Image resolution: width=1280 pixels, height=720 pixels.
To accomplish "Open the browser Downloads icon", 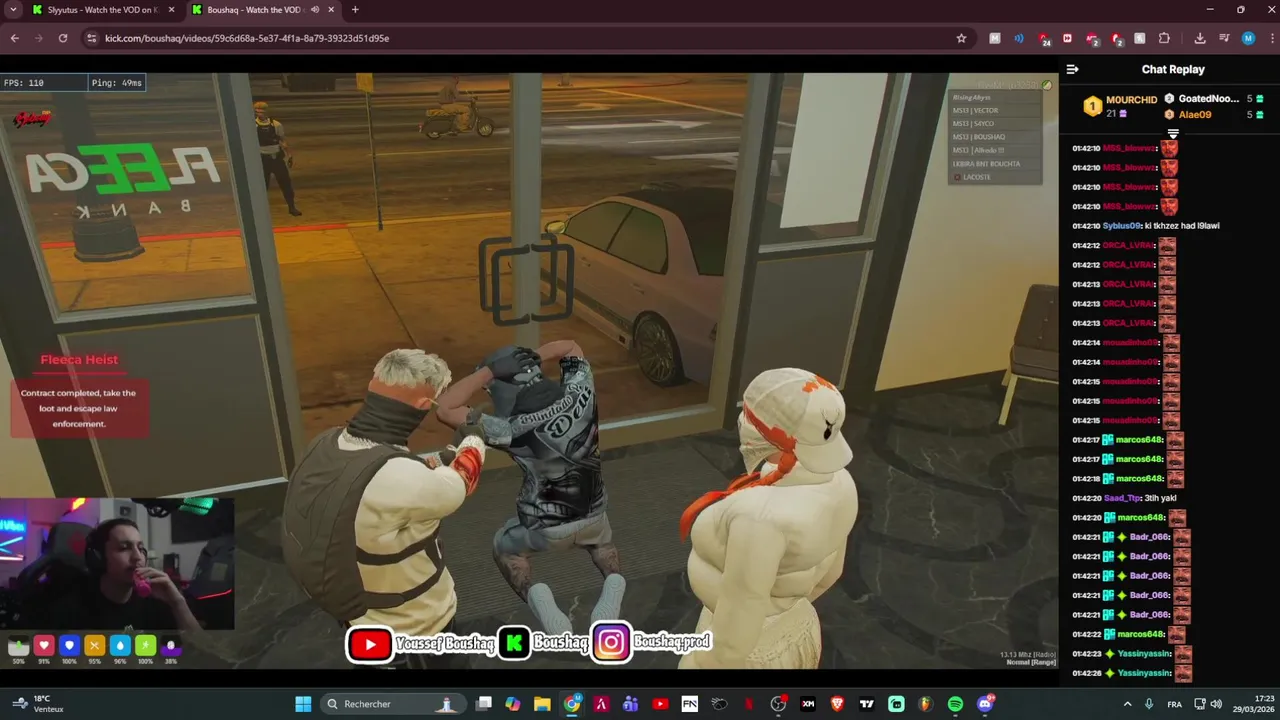I will point(1200,38).
